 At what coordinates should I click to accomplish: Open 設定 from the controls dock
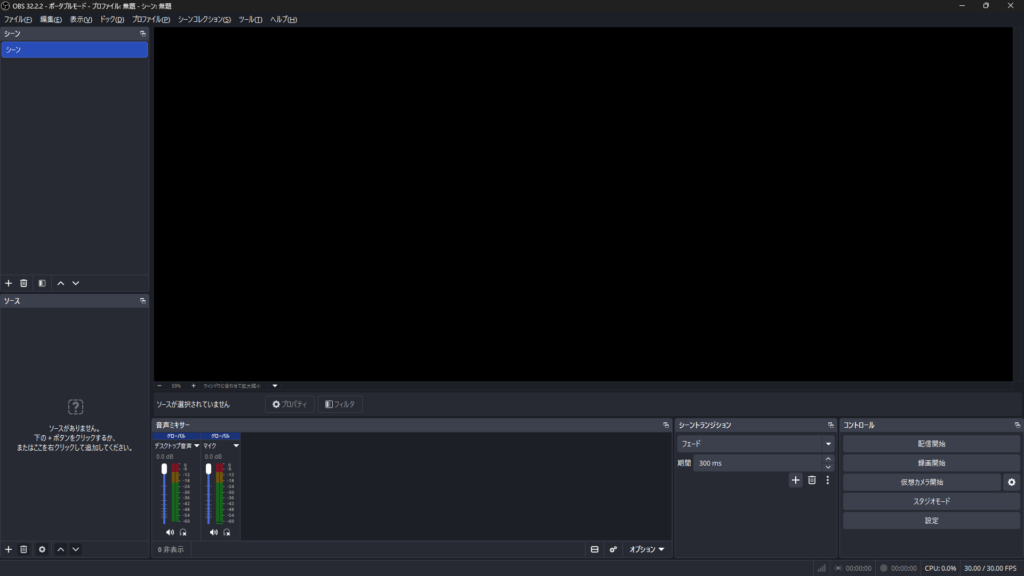931,521
